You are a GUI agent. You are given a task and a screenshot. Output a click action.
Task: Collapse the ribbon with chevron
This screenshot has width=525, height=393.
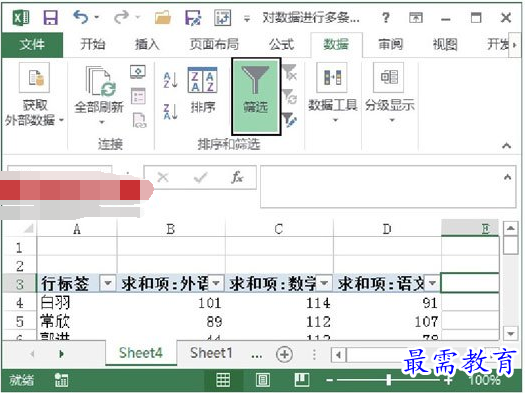tap(507, 146)
